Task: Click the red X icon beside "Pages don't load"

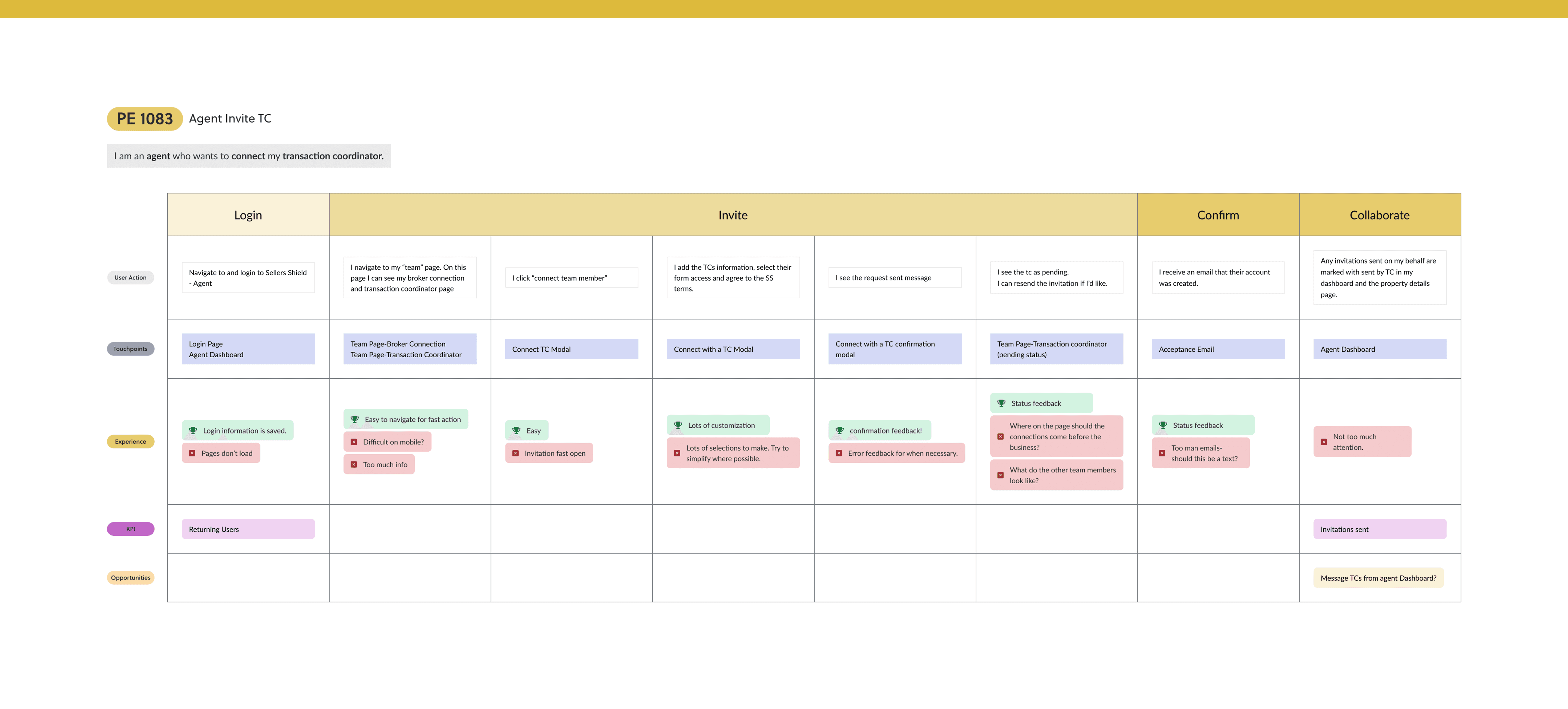Action: pos(192,453)
